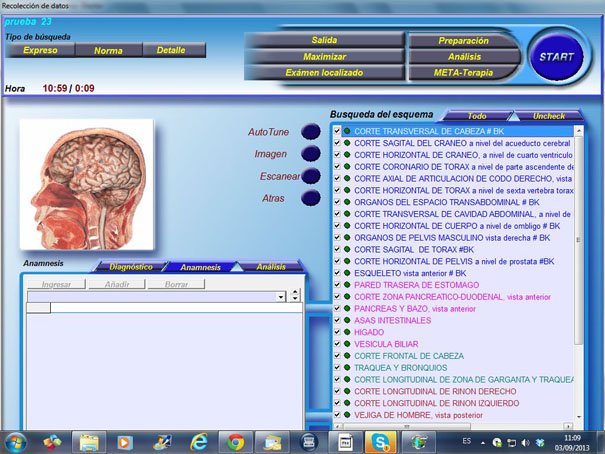Uncheck CORTE TRANSVERSAL DE CABEZA # BK

pyautogui.click(x=337, y=131)
